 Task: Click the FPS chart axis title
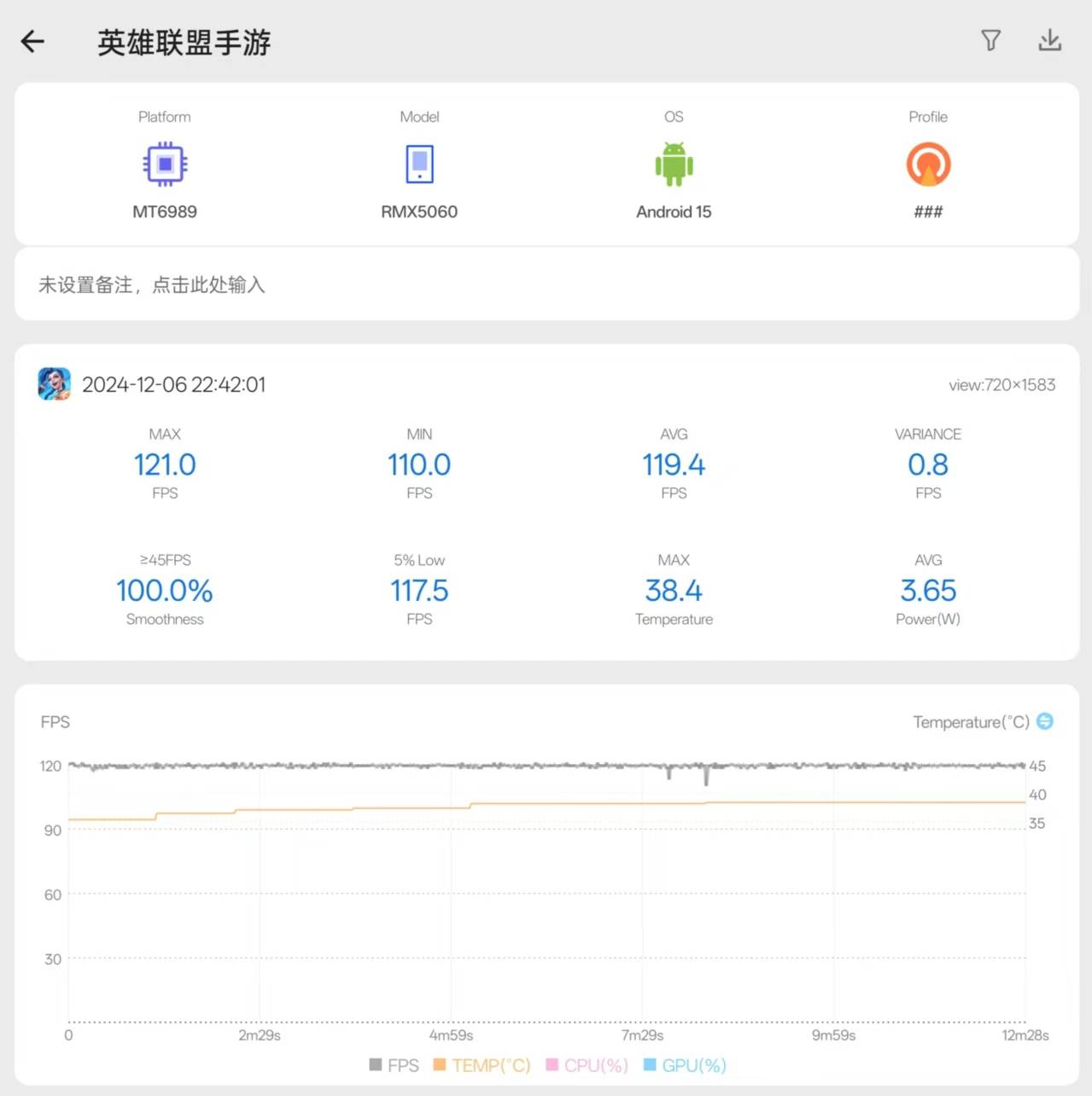point(55,722)
